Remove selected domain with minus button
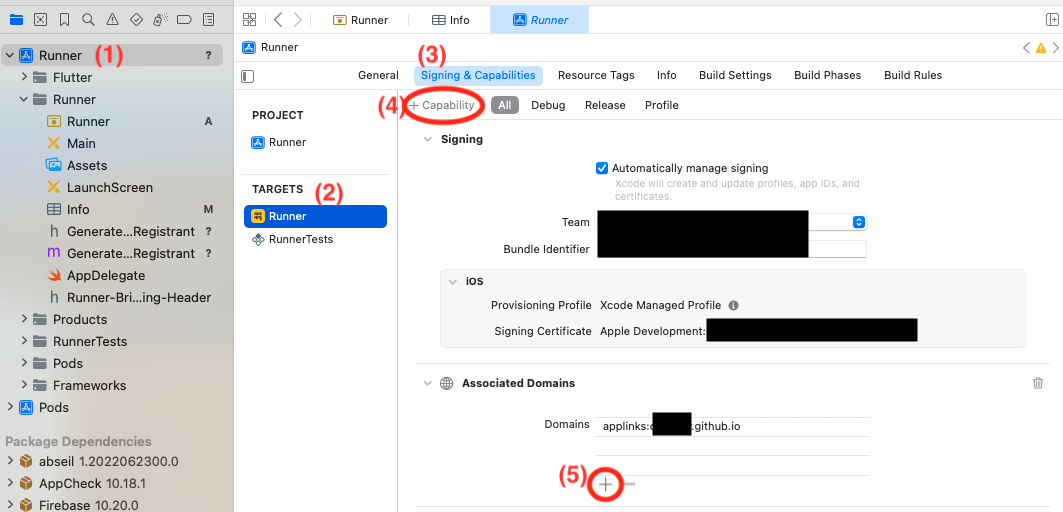The width and height of the screenshot is (1063, 512). point(630,484)
